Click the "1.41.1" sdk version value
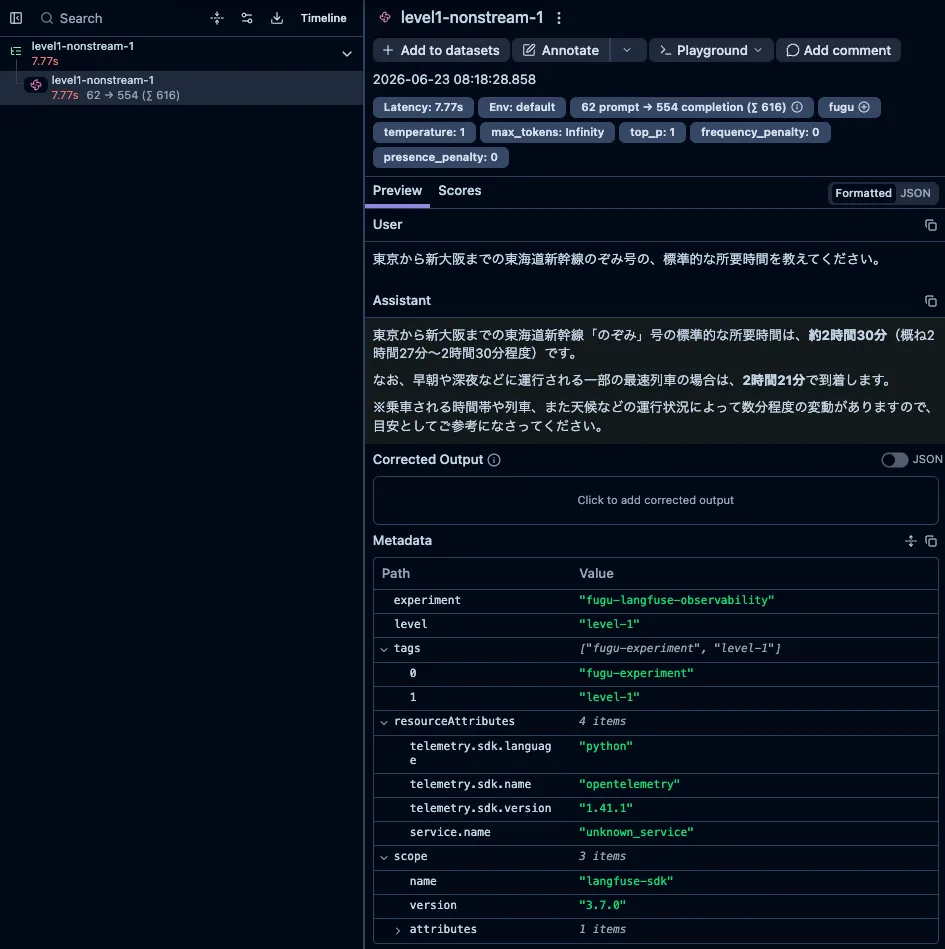The image size is (945, 949). pos(605,809)
